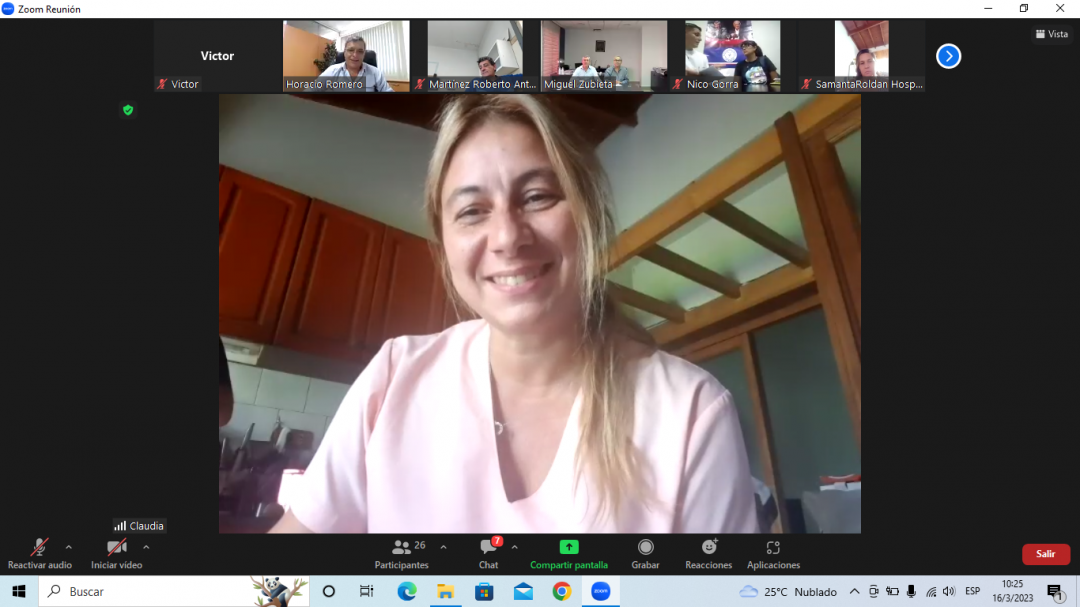Open the Chat panel
This screenshot has height=607, width=1080.
[488, 554]
